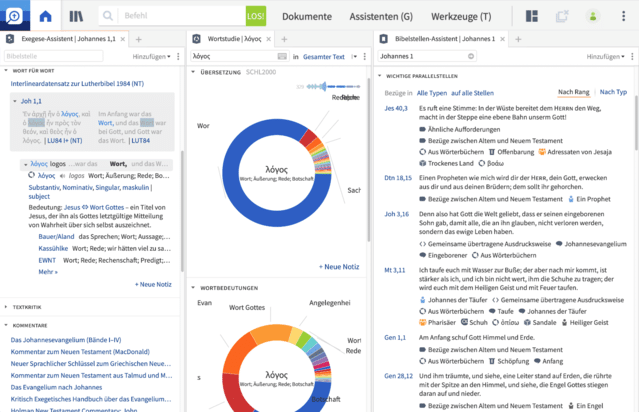Collapse the Joh 1,1 verse section

tap(15, 100)
